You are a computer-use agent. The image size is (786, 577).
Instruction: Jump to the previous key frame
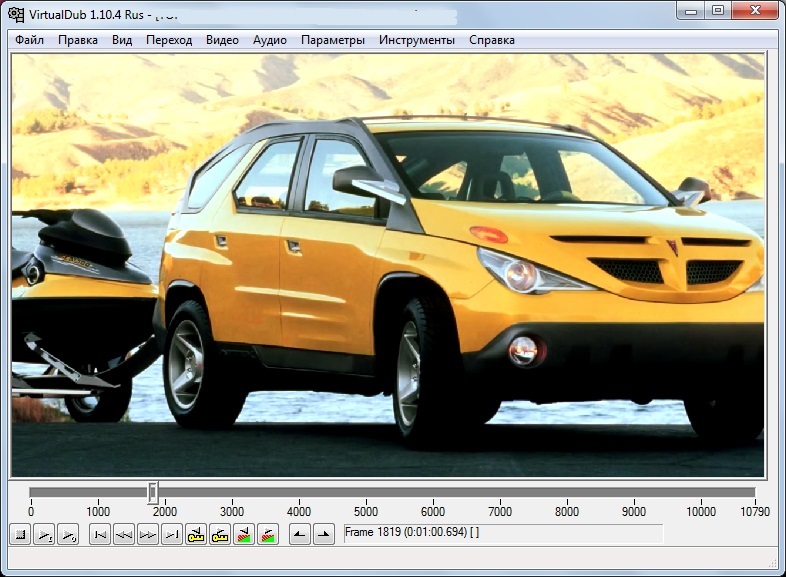click(x=196, y=534)
